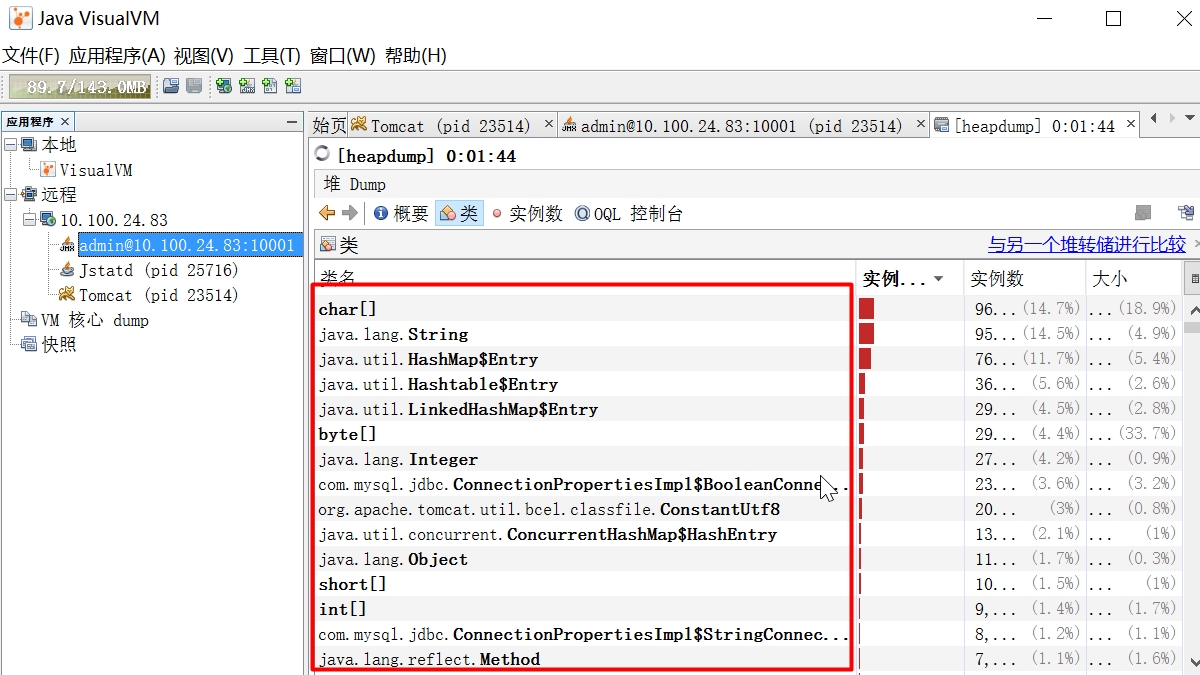Click the Load snapshot toolbar icon
This screenshot has width=1200, height=675.
coord(171,87)
